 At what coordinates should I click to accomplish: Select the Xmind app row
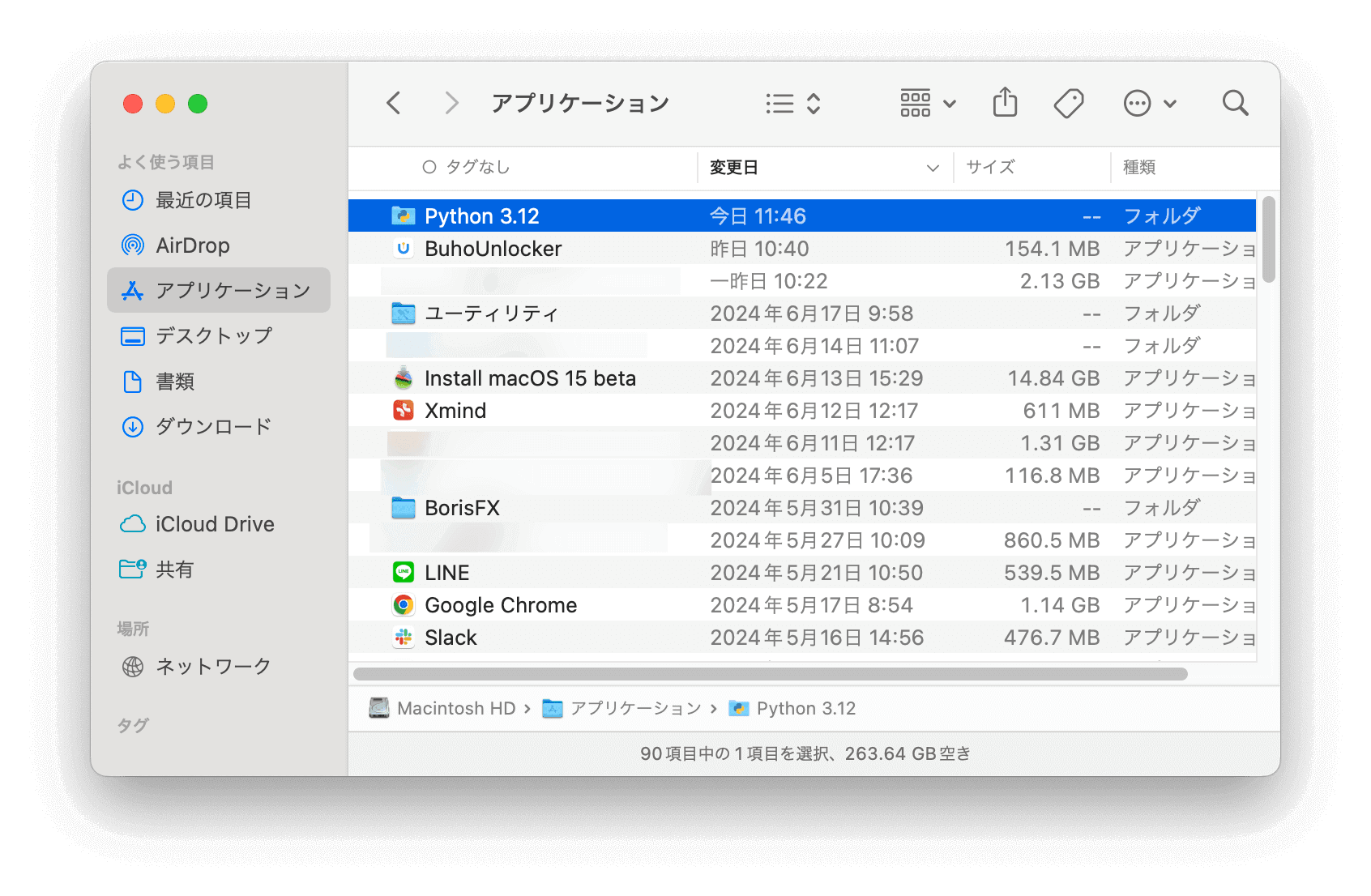tap(802, 411)
